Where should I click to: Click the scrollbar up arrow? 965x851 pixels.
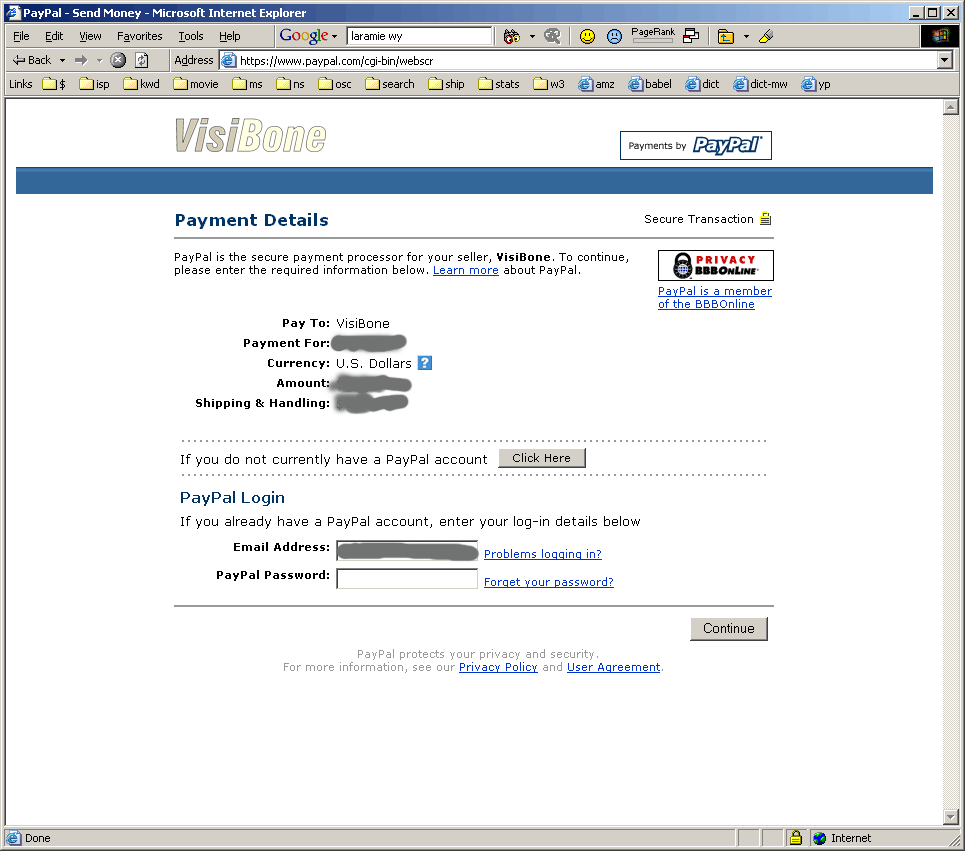coord(951,108)
